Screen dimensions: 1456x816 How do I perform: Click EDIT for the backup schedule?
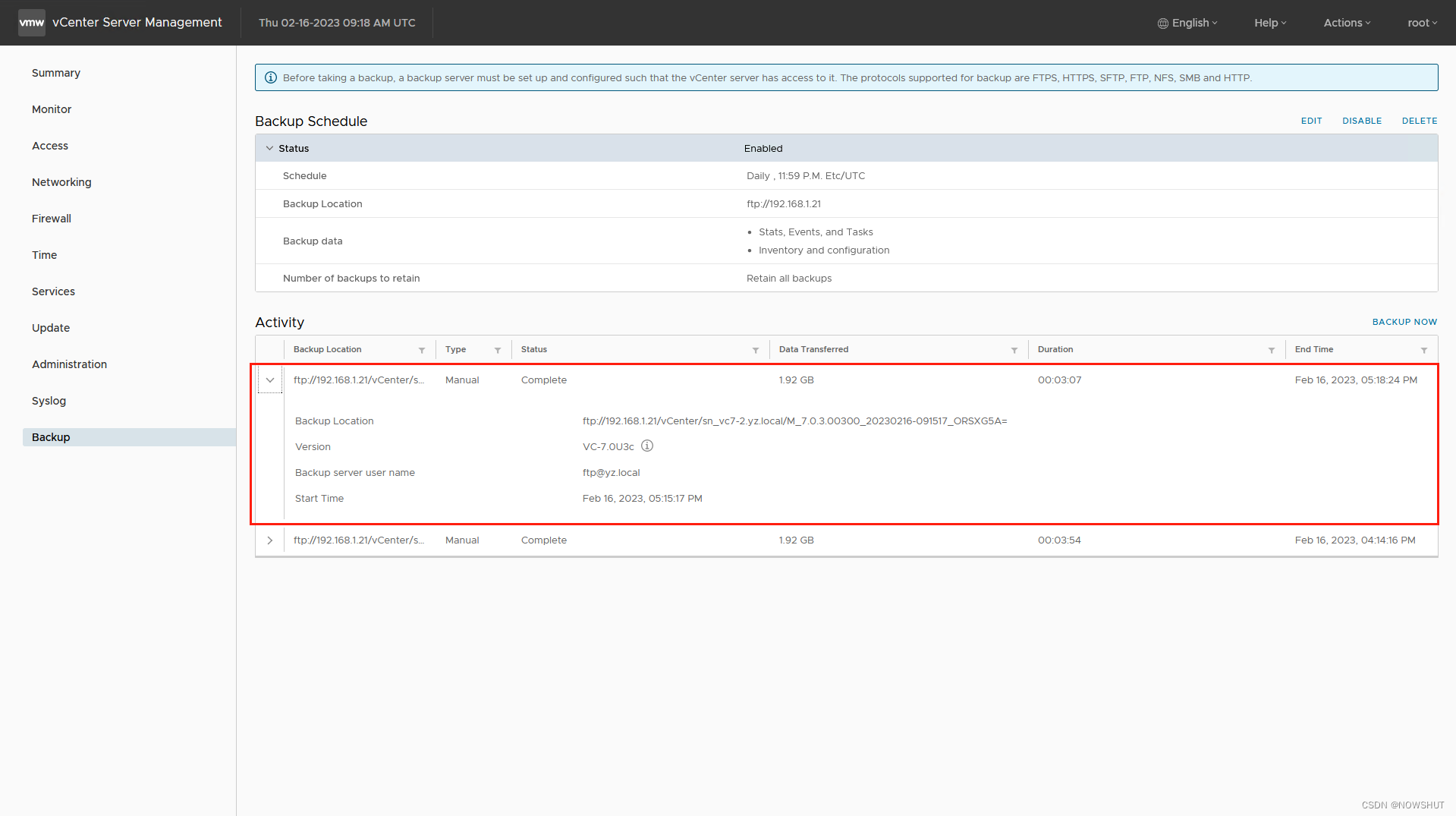[1311, 121]
